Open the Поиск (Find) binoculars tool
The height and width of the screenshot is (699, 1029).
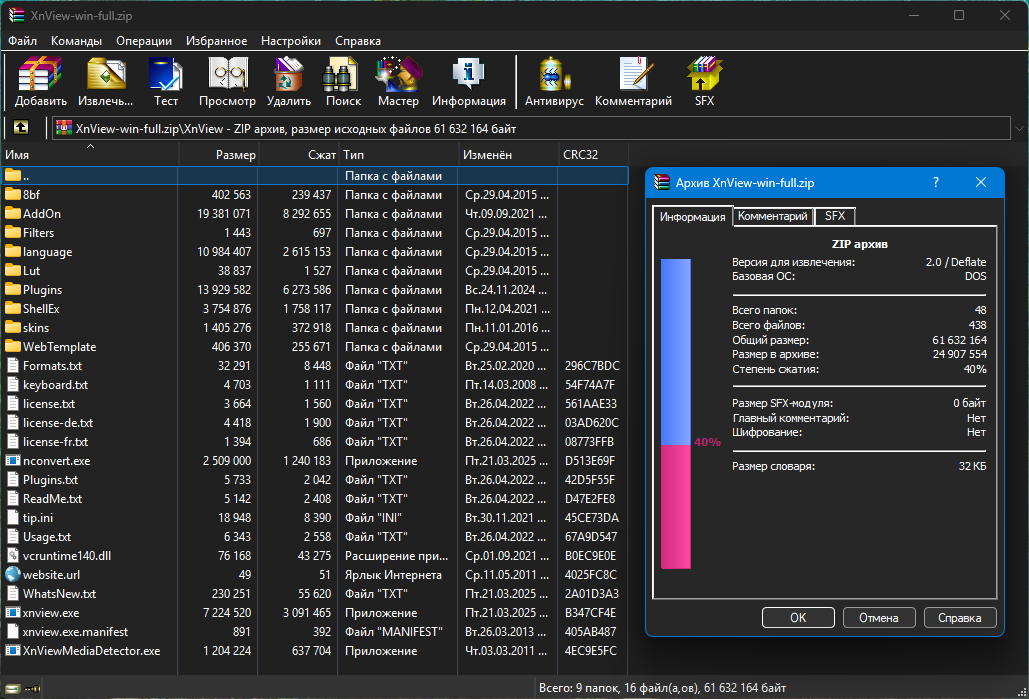coord(343,81)
